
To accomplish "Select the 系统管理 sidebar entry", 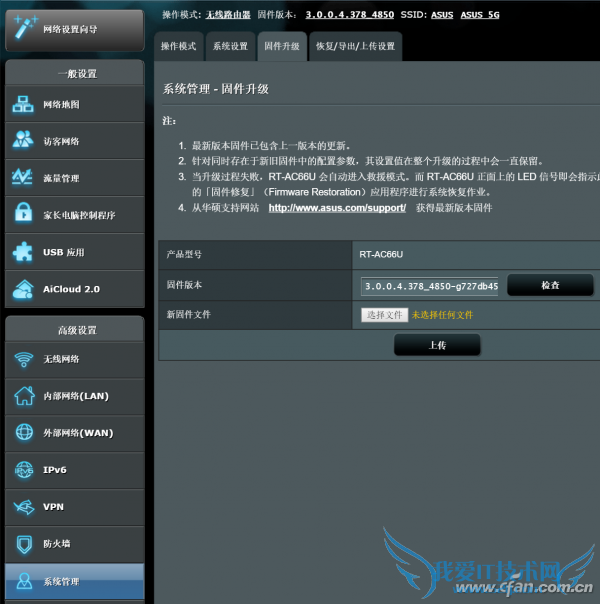I will click(x=75, y=581).
